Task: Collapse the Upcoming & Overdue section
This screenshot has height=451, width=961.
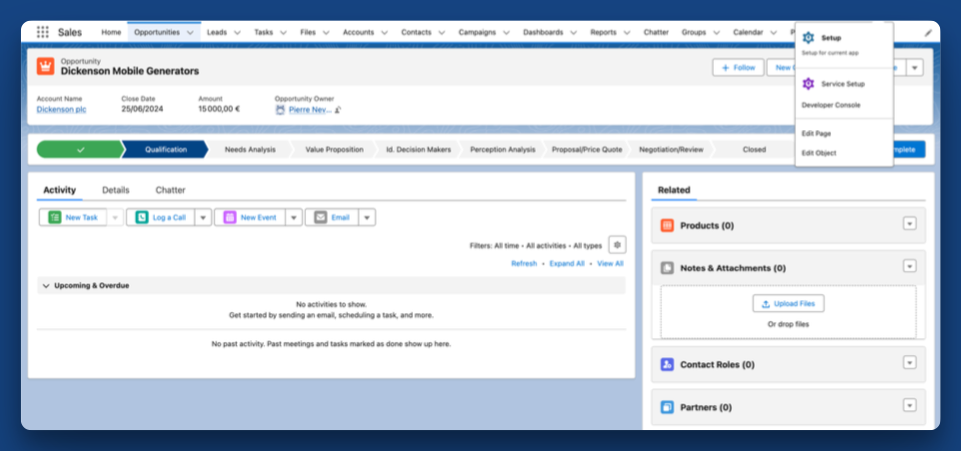Action: coord(46,286)
